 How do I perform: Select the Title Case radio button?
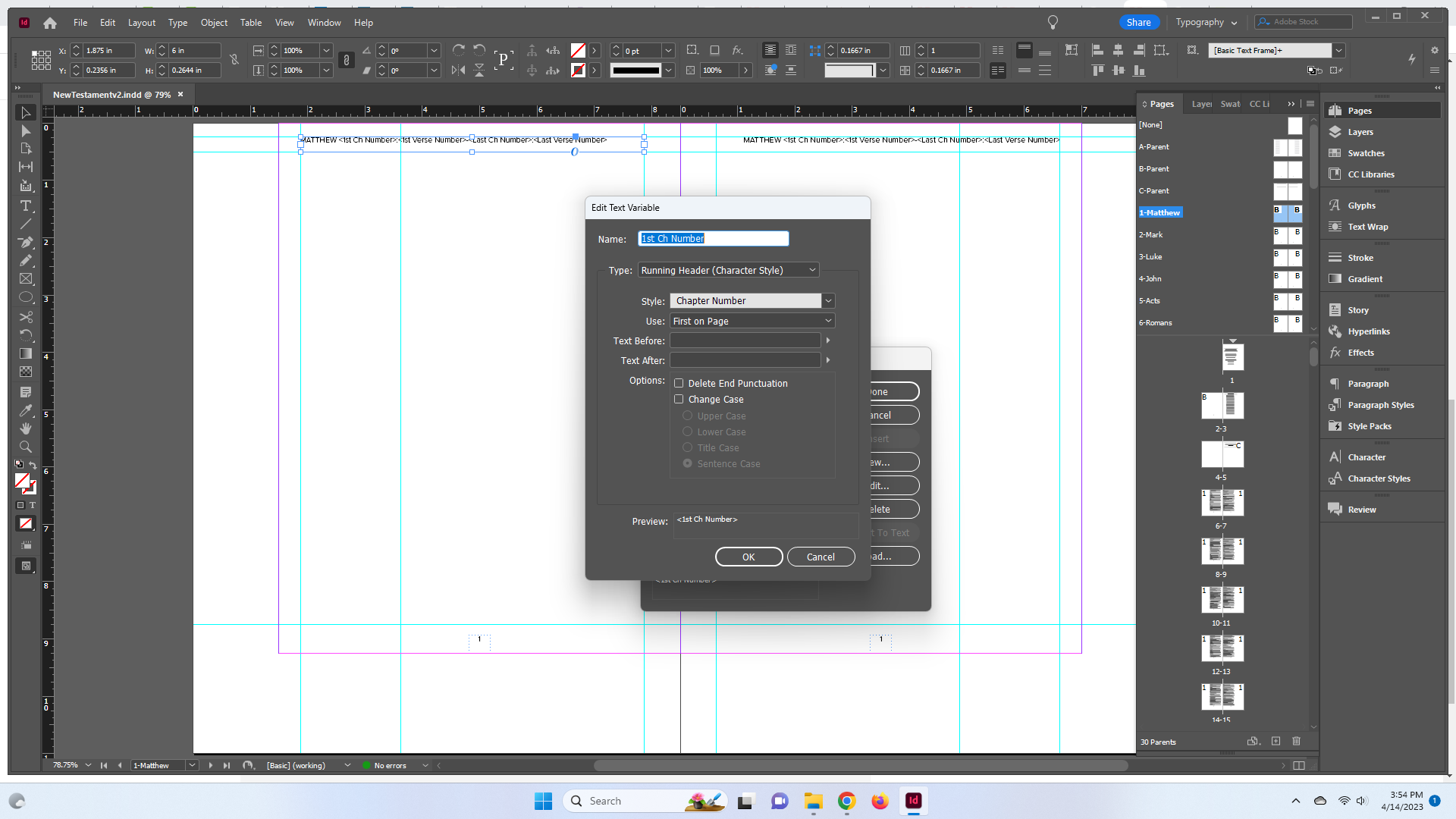(687, 447)
